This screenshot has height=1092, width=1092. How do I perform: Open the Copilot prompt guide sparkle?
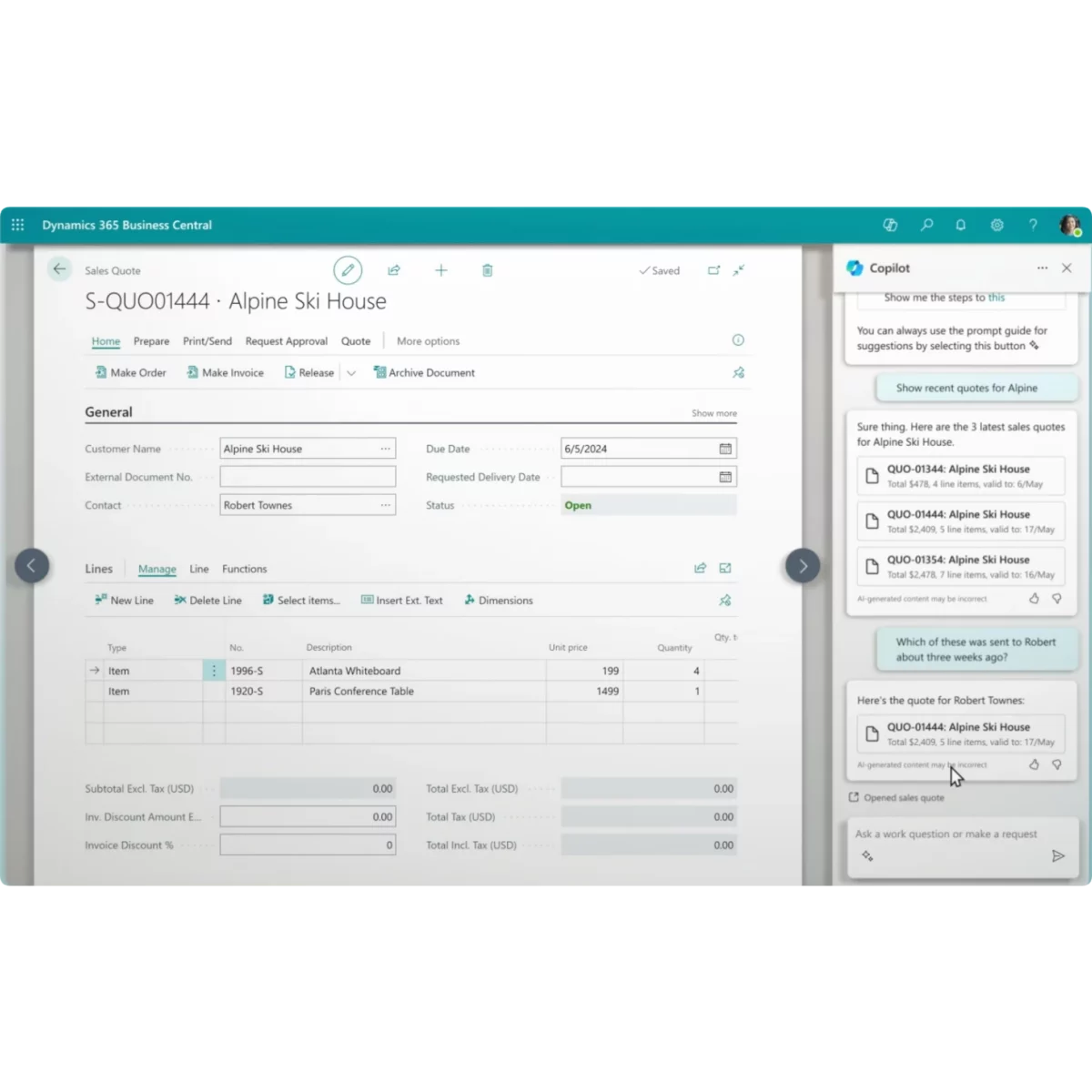tap(867, 855)
